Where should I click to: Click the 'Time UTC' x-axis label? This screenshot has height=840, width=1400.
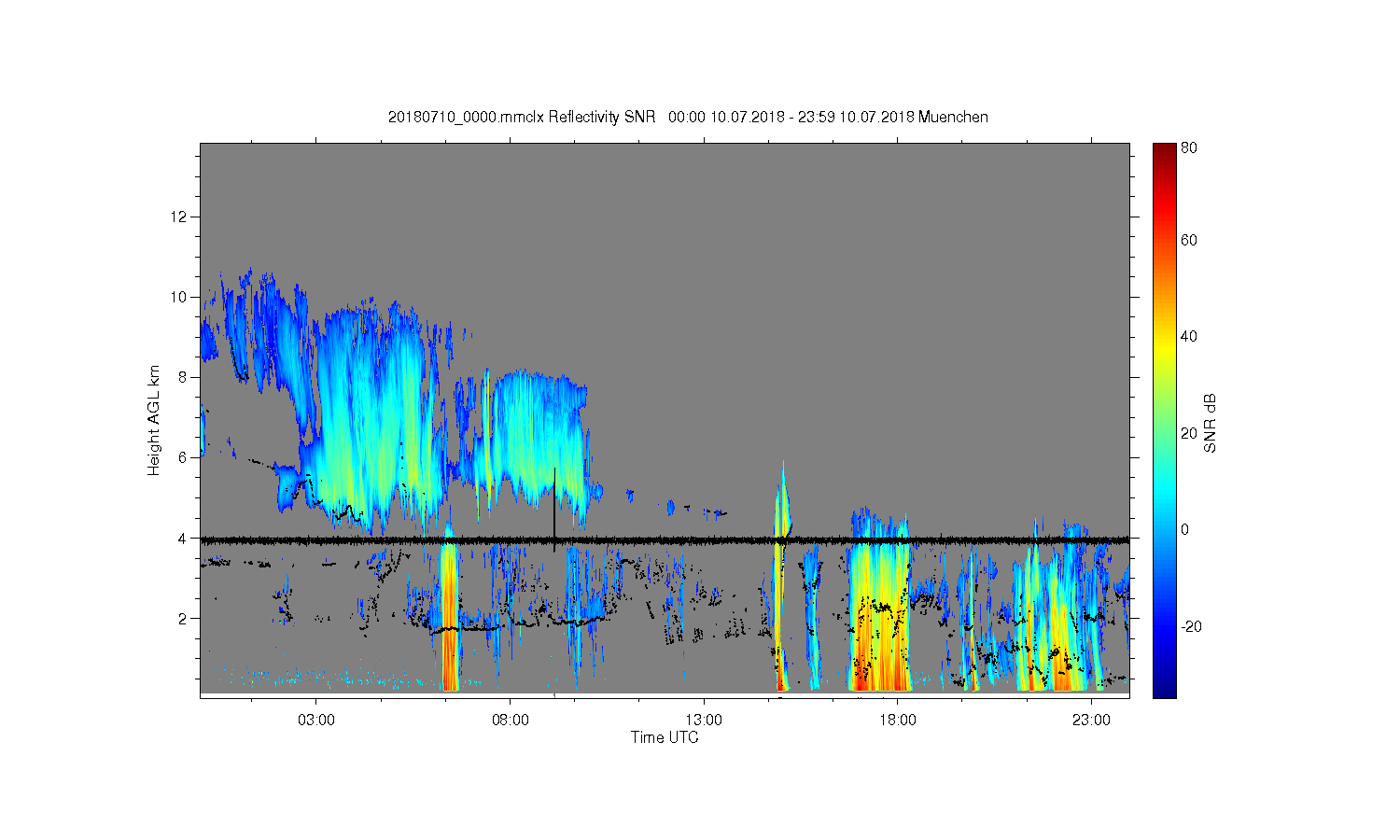click(665, 737)
